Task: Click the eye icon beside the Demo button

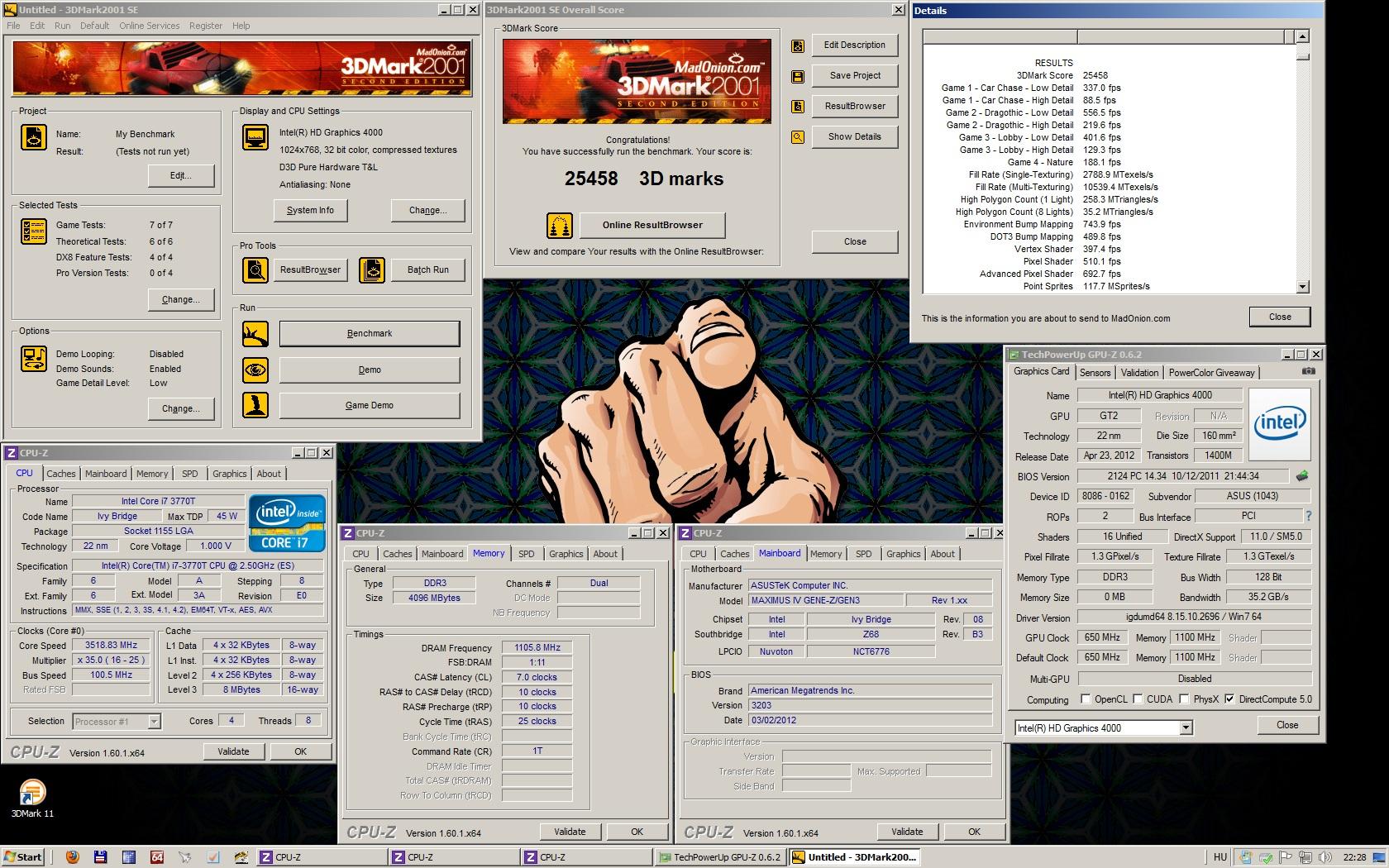Action: [255, 370]
